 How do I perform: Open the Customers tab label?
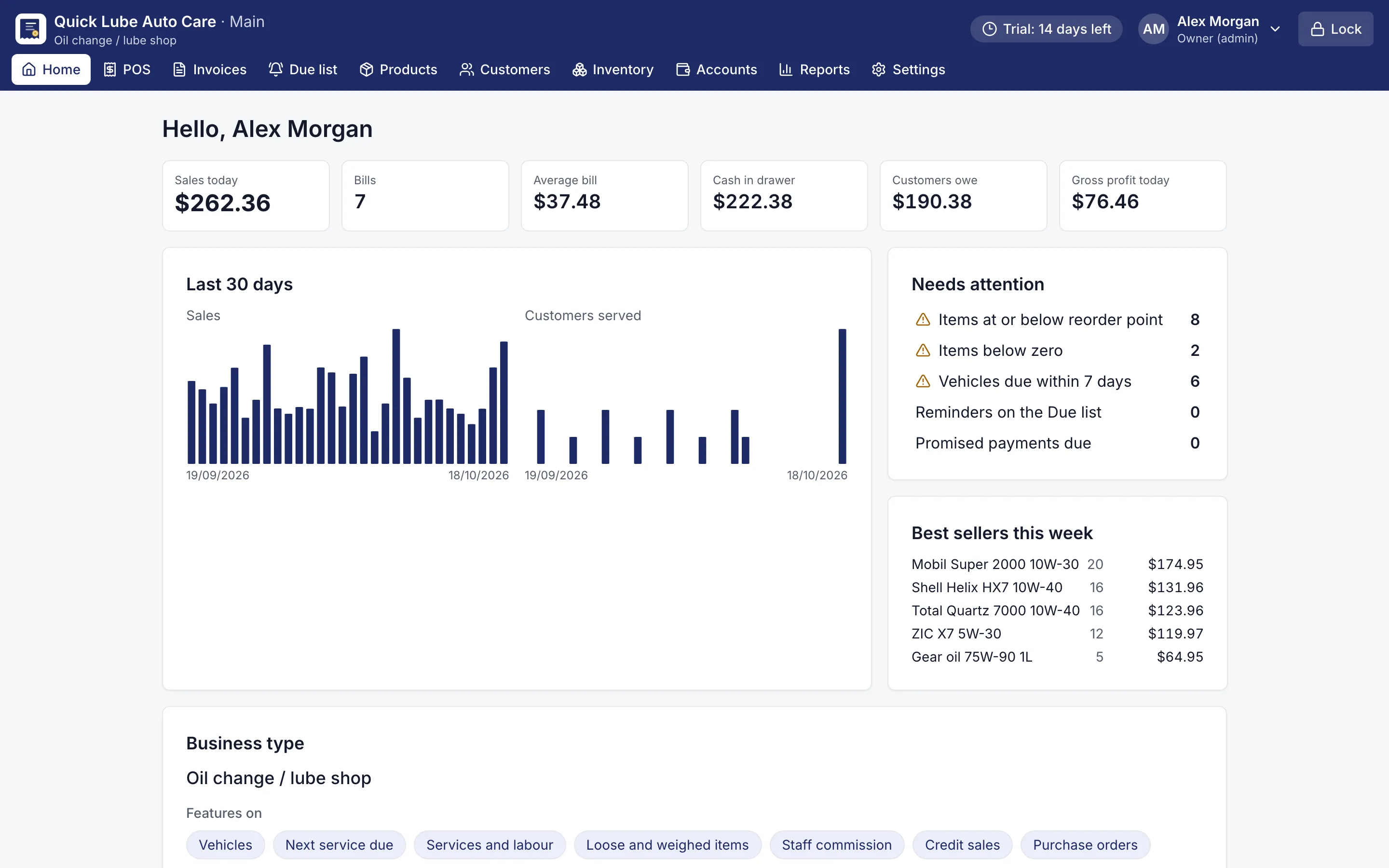pos(515,69)
